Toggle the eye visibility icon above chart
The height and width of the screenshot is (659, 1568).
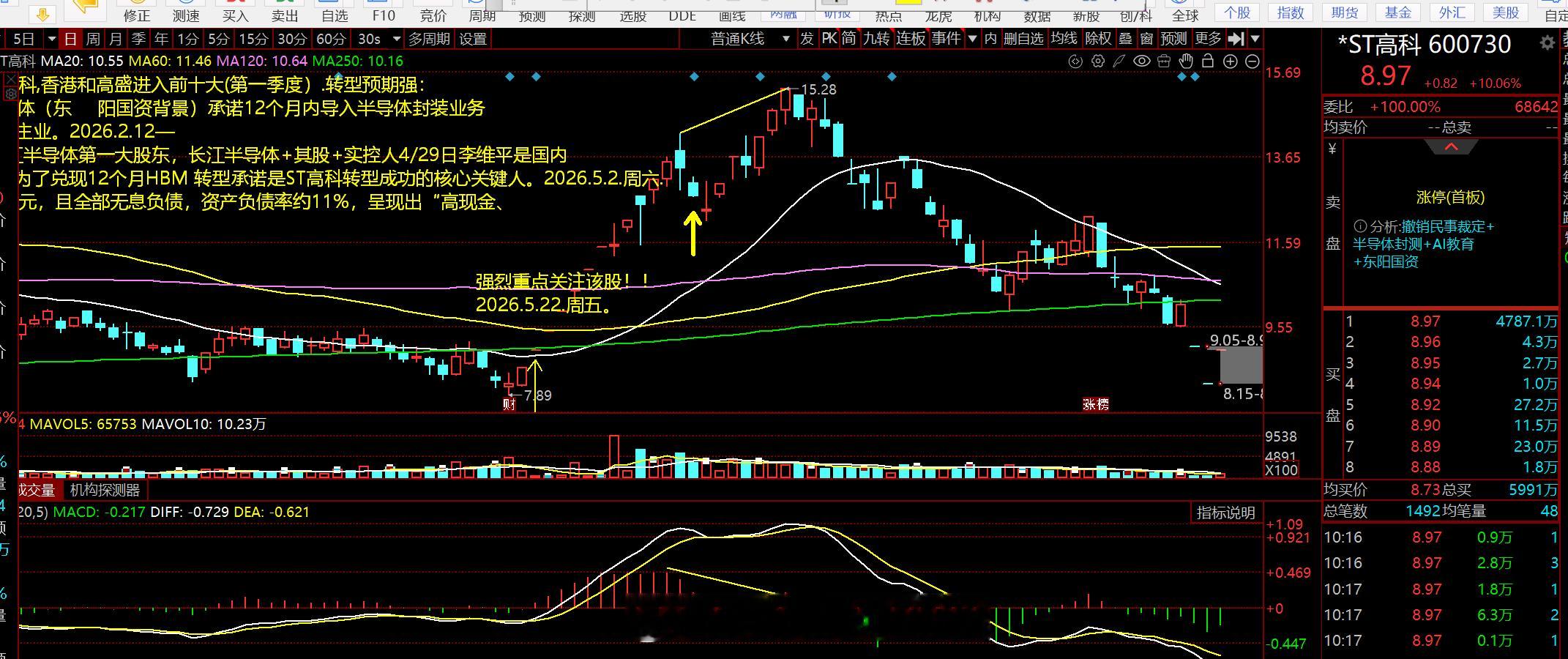pos(1142,62)
